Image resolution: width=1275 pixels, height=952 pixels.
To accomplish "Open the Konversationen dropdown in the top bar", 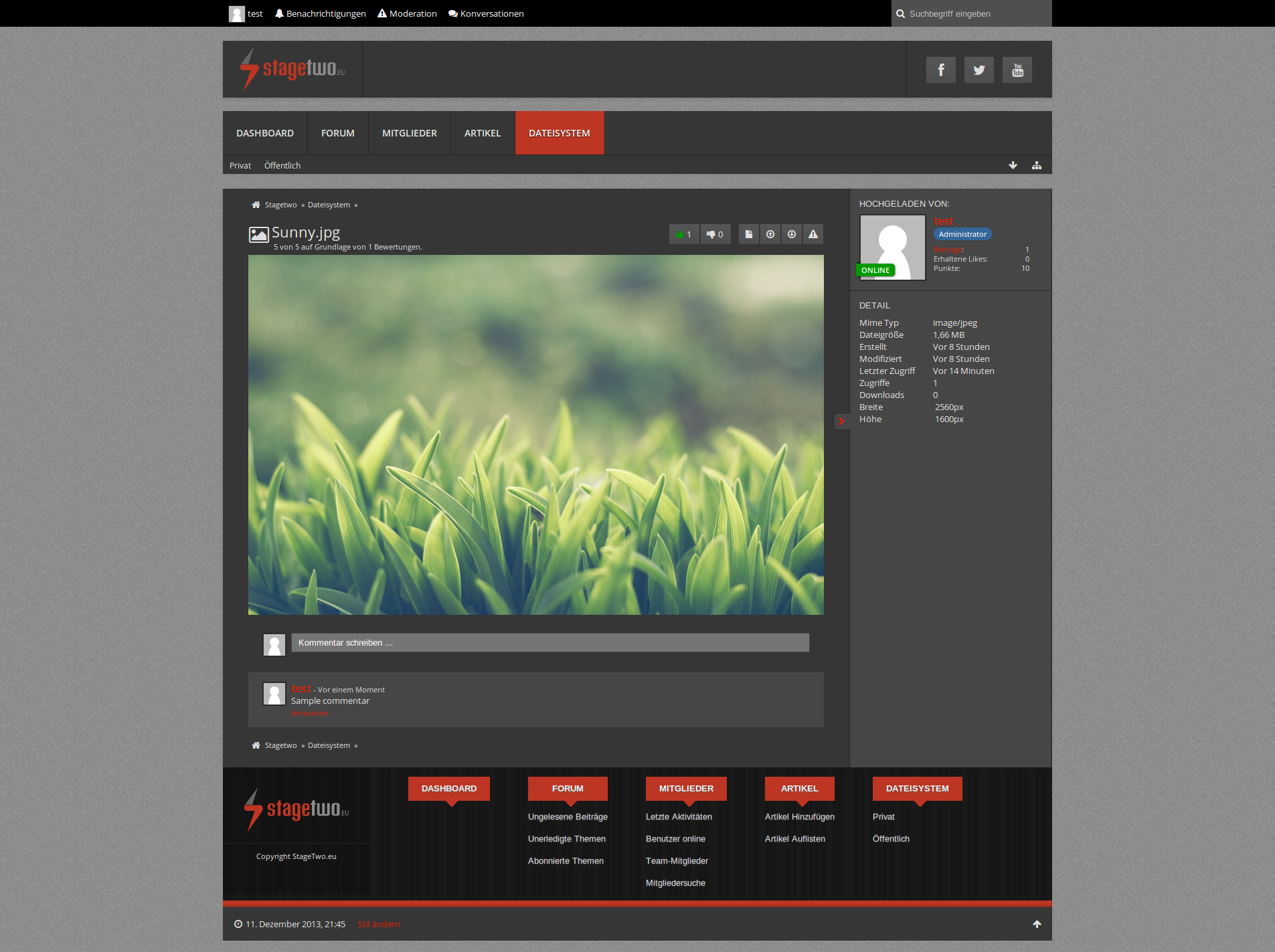I will (x=486, y=13).
